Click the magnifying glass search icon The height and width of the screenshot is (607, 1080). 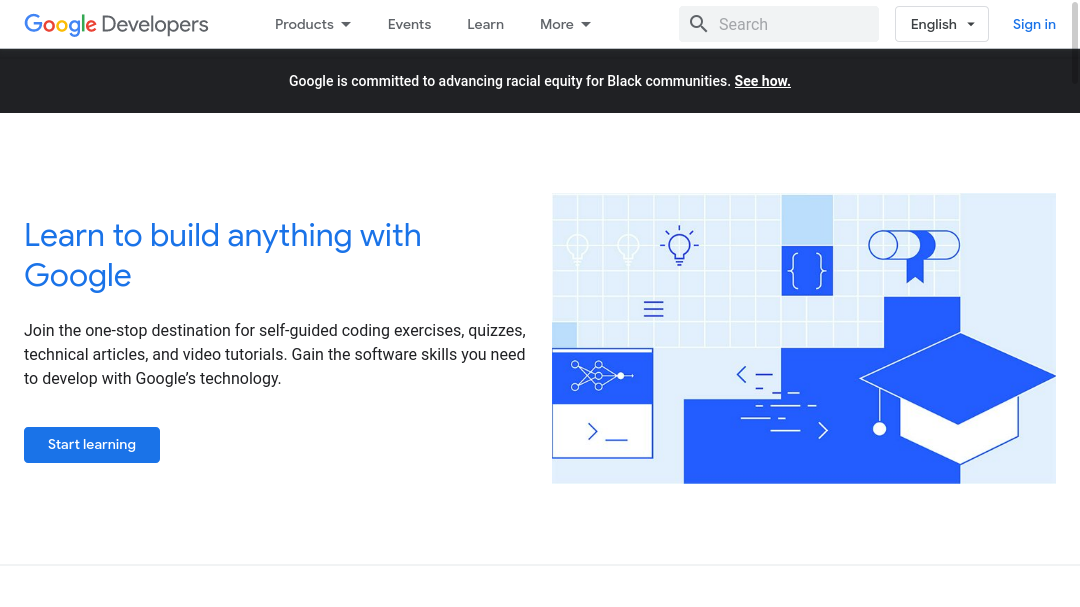point(699,24)
